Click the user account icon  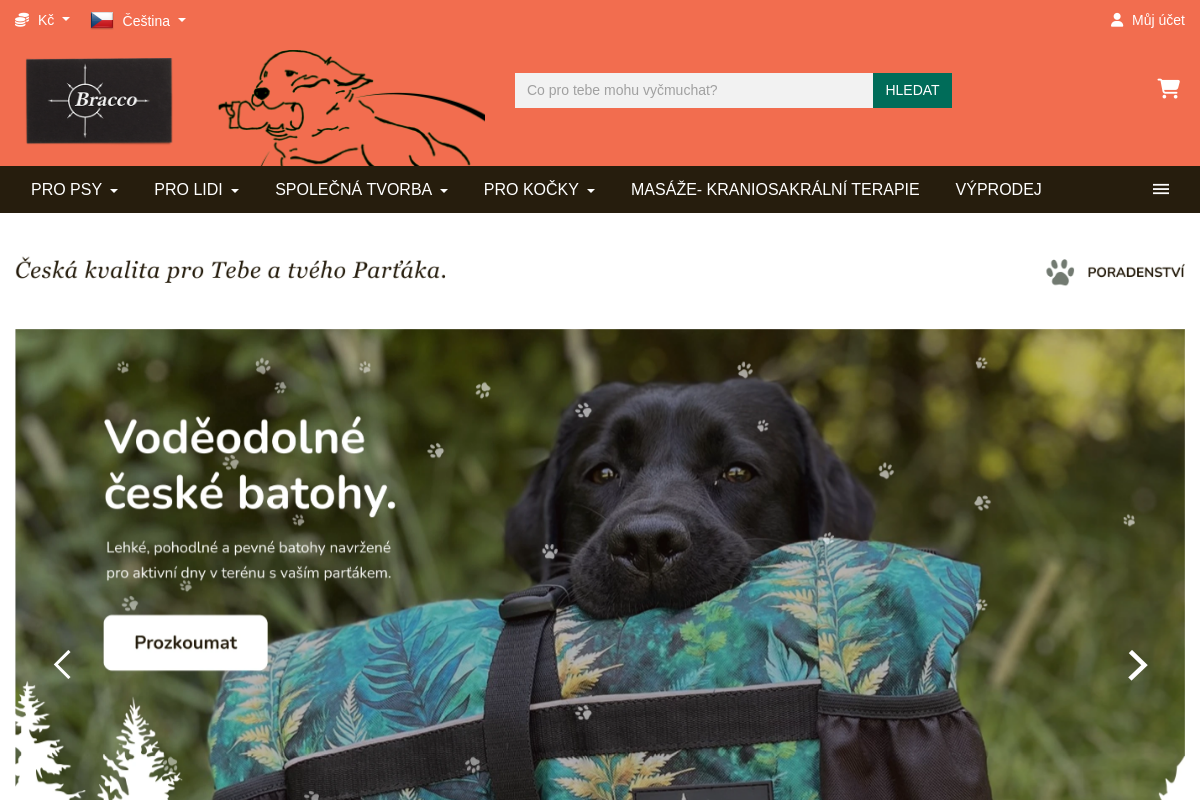(x=1117, y=20)
